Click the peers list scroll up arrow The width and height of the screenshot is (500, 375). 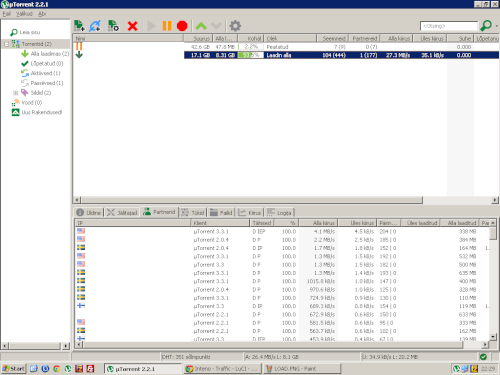click(493, 223)
